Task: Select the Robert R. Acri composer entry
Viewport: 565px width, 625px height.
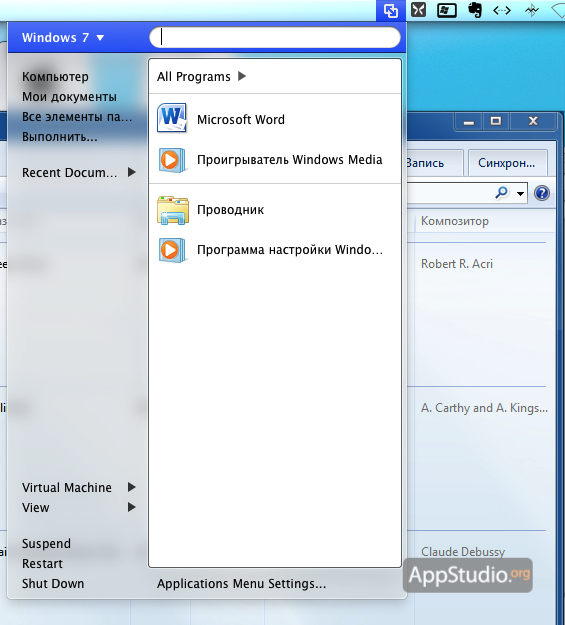Action: 457,264
